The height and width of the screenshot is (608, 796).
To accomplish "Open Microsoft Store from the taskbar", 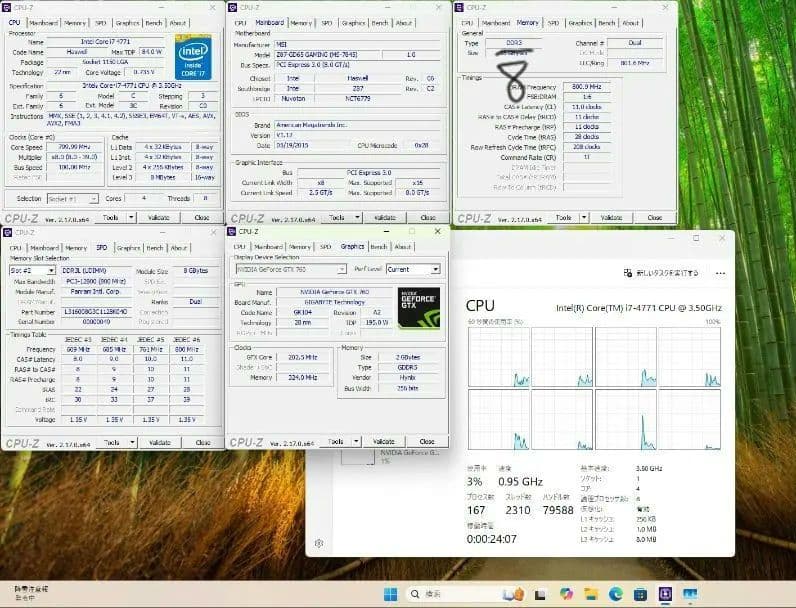I will tap(640, 594).
